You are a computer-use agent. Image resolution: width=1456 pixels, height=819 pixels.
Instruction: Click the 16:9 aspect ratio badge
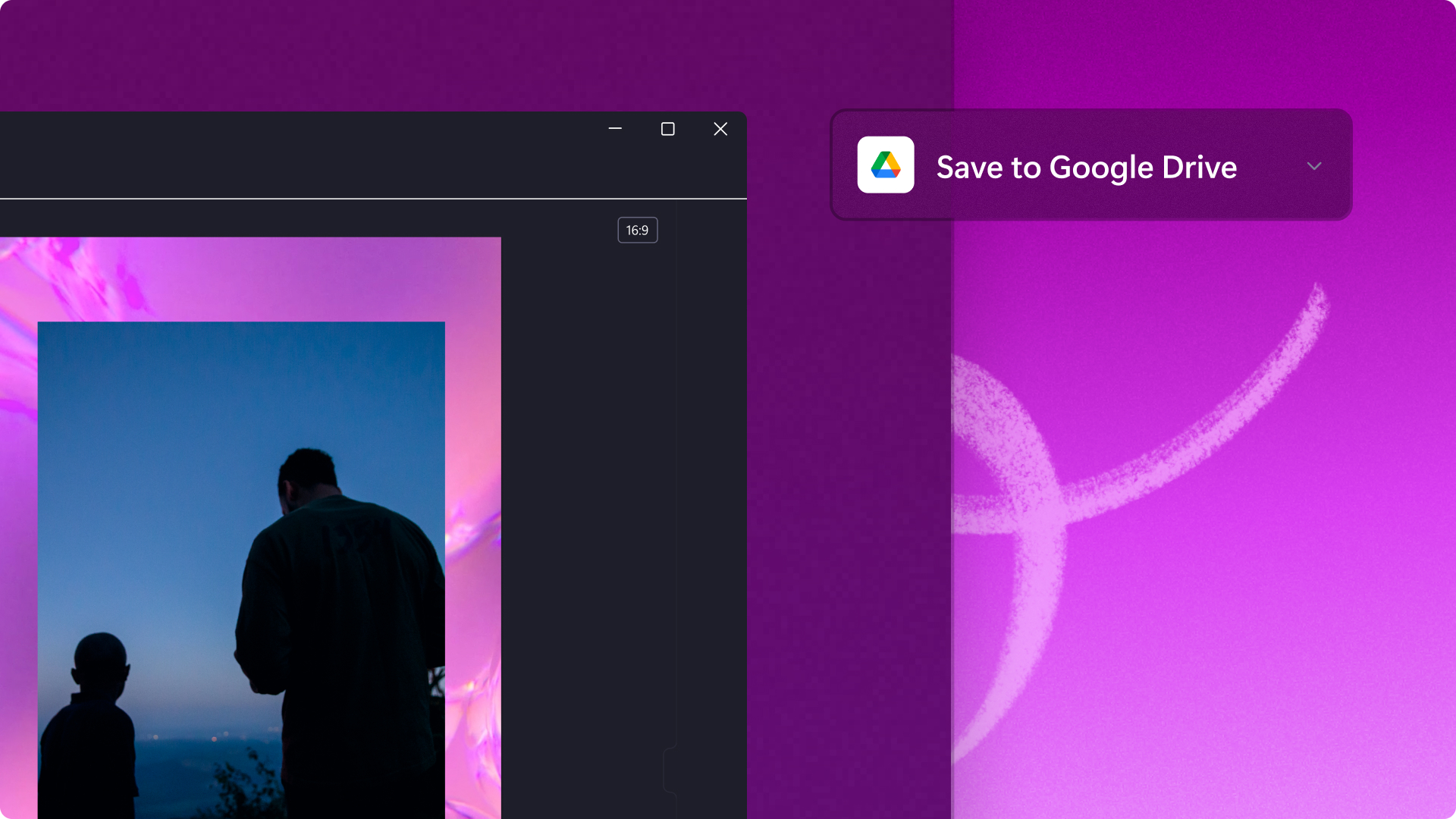637,230
